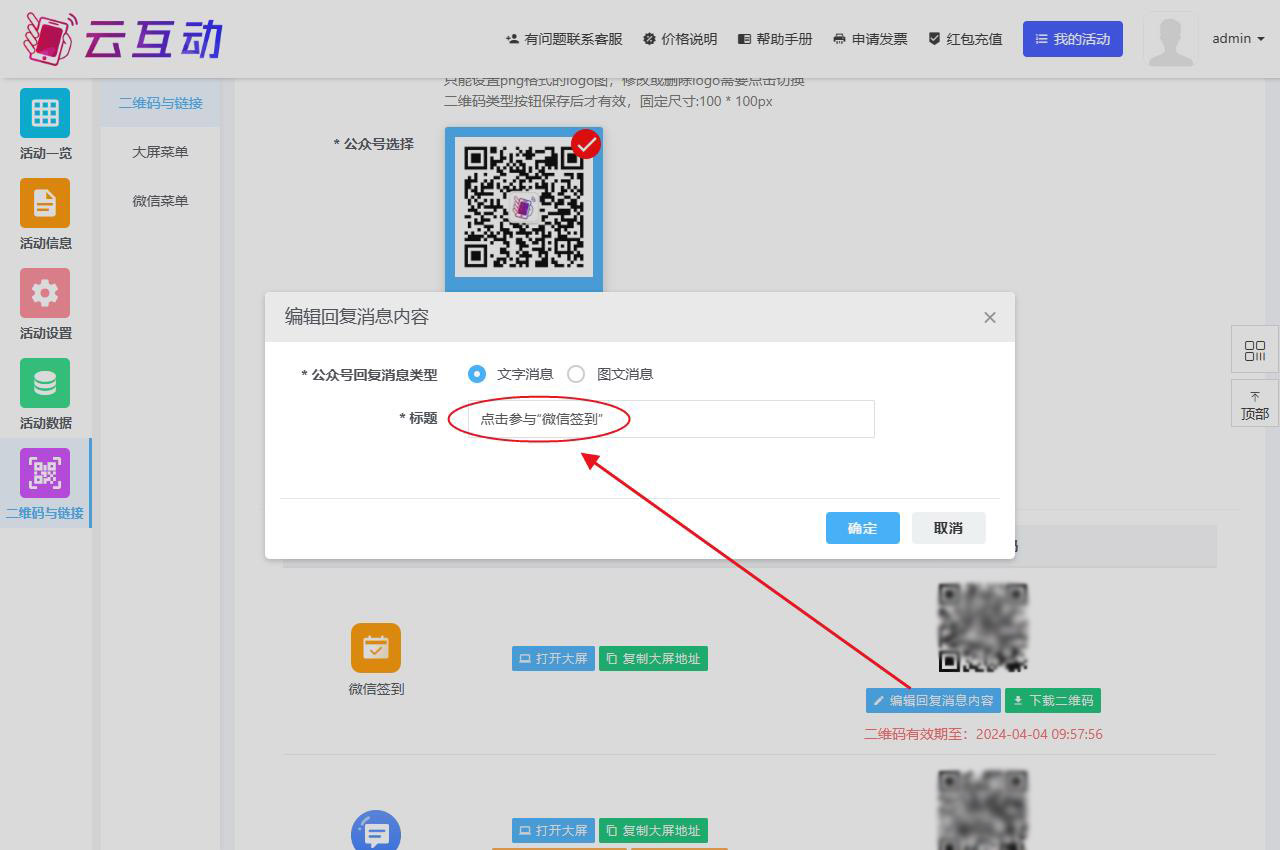
Task: Click the 公众号回复消息类型 label
Action: point(369,375)
